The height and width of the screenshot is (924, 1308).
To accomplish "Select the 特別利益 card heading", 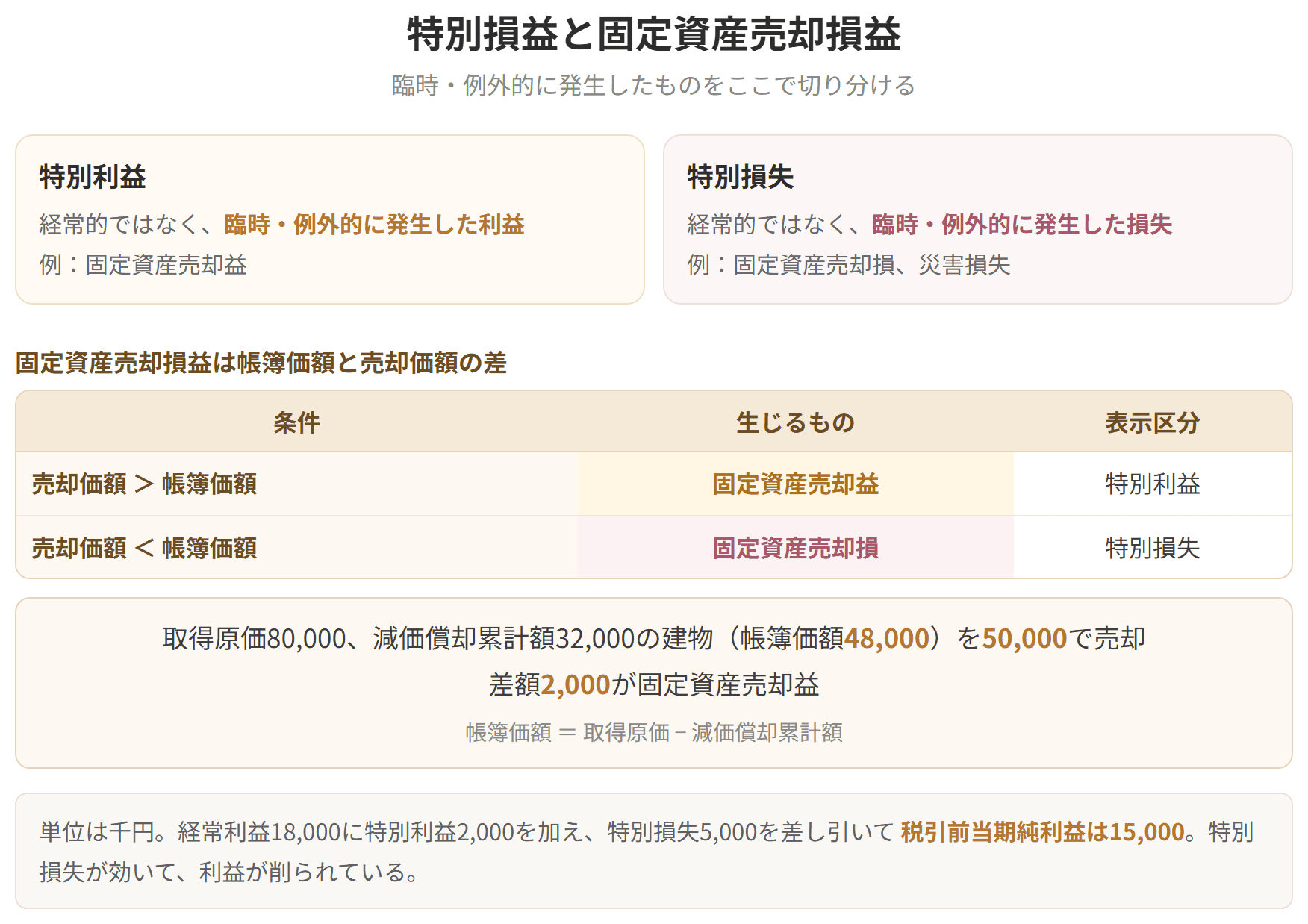I will (x=93, y=177).
